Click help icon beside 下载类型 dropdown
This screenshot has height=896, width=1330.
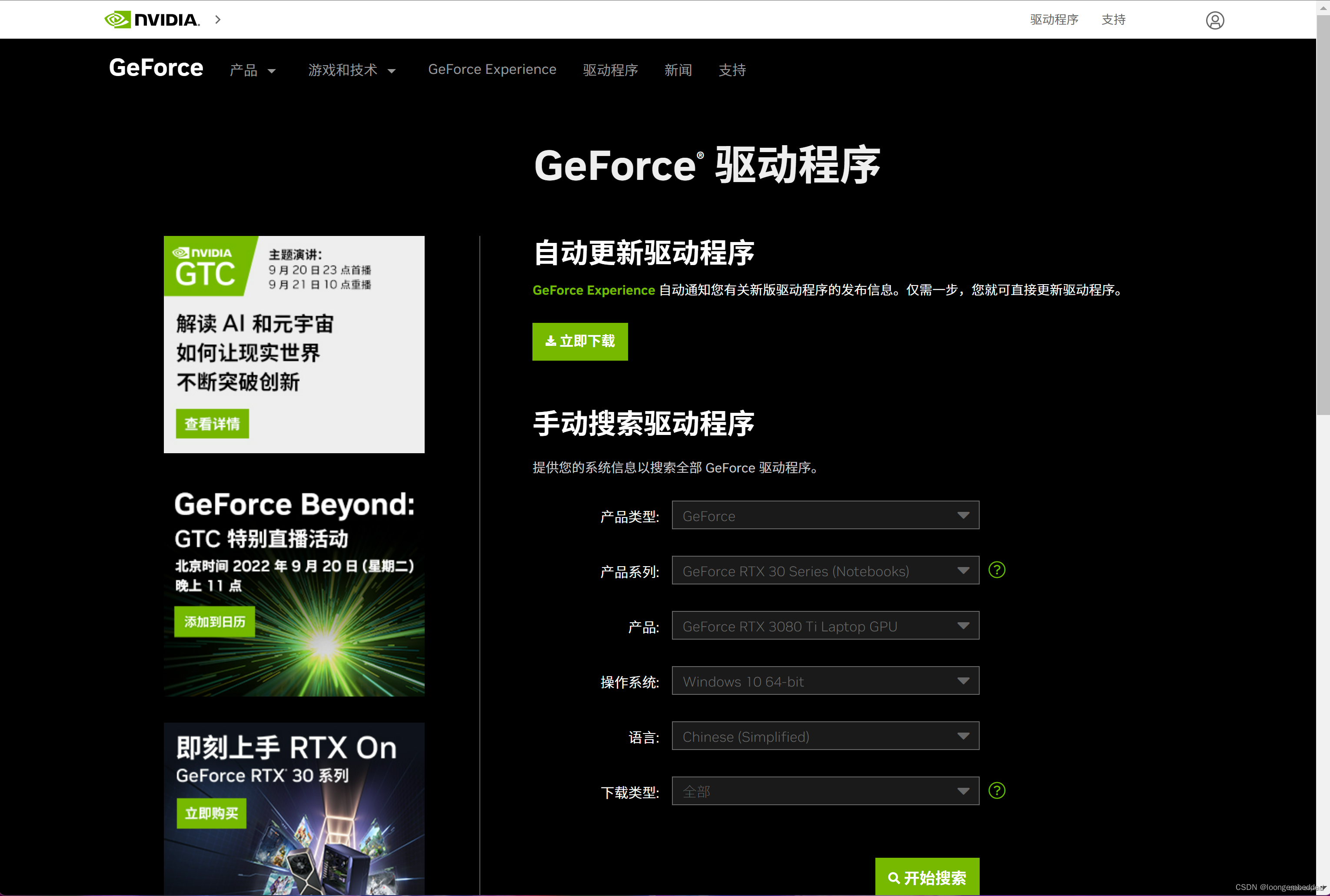coord(997,790)
